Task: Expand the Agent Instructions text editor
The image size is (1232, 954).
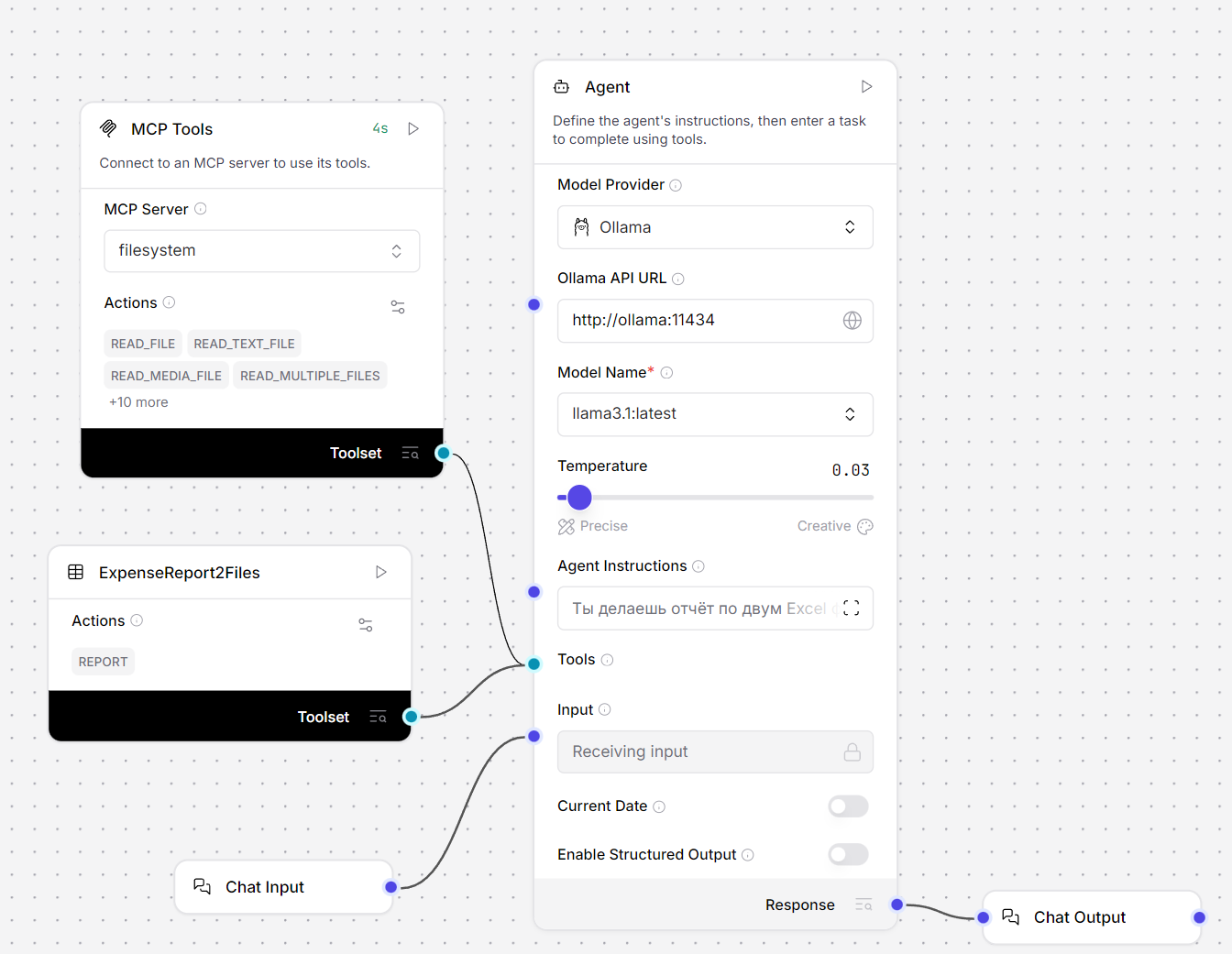Action: tap(851, 609)
